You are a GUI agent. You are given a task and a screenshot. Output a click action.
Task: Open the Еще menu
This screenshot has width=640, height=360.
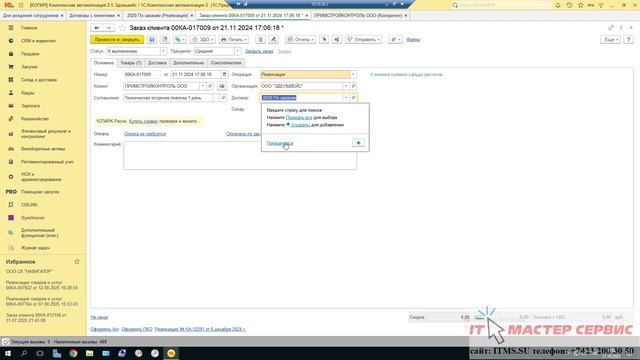click(611, 40)
